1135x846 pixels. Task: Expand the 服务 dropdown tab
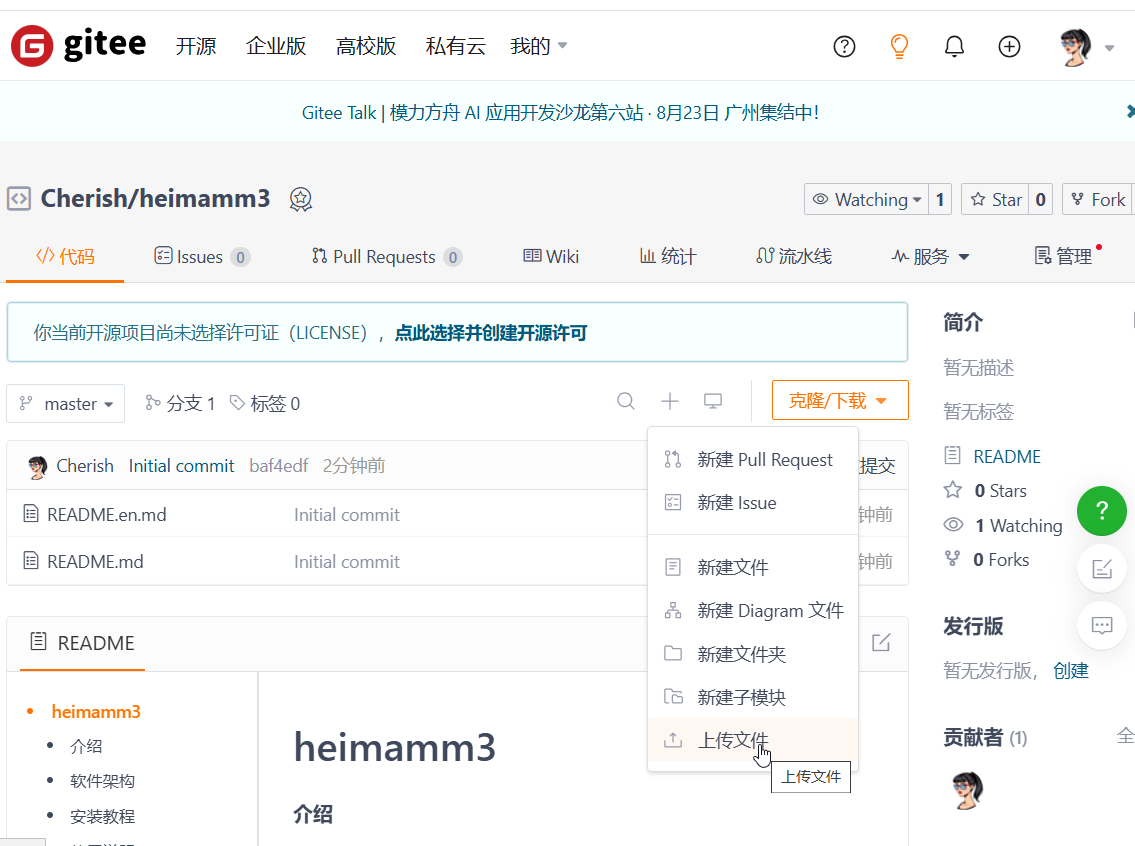pos(930,256)
